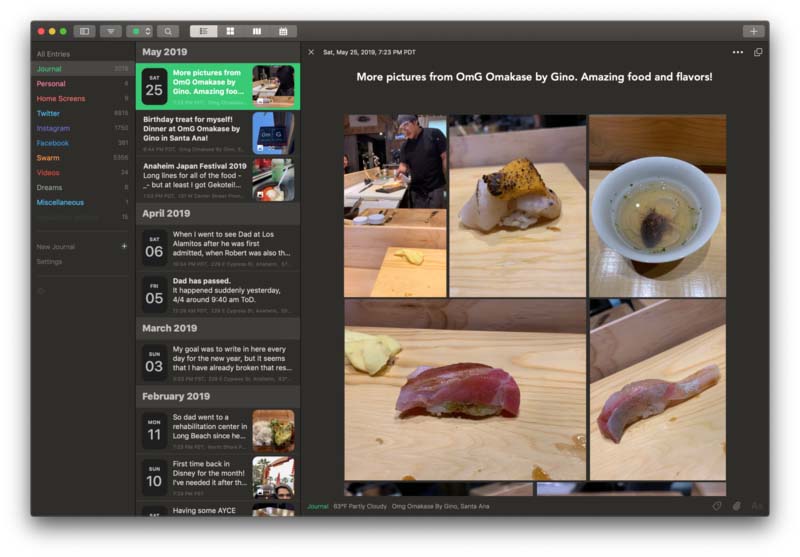800x557 pixels.
Task: Open the entry three-dots more menu
Action: 738,52
